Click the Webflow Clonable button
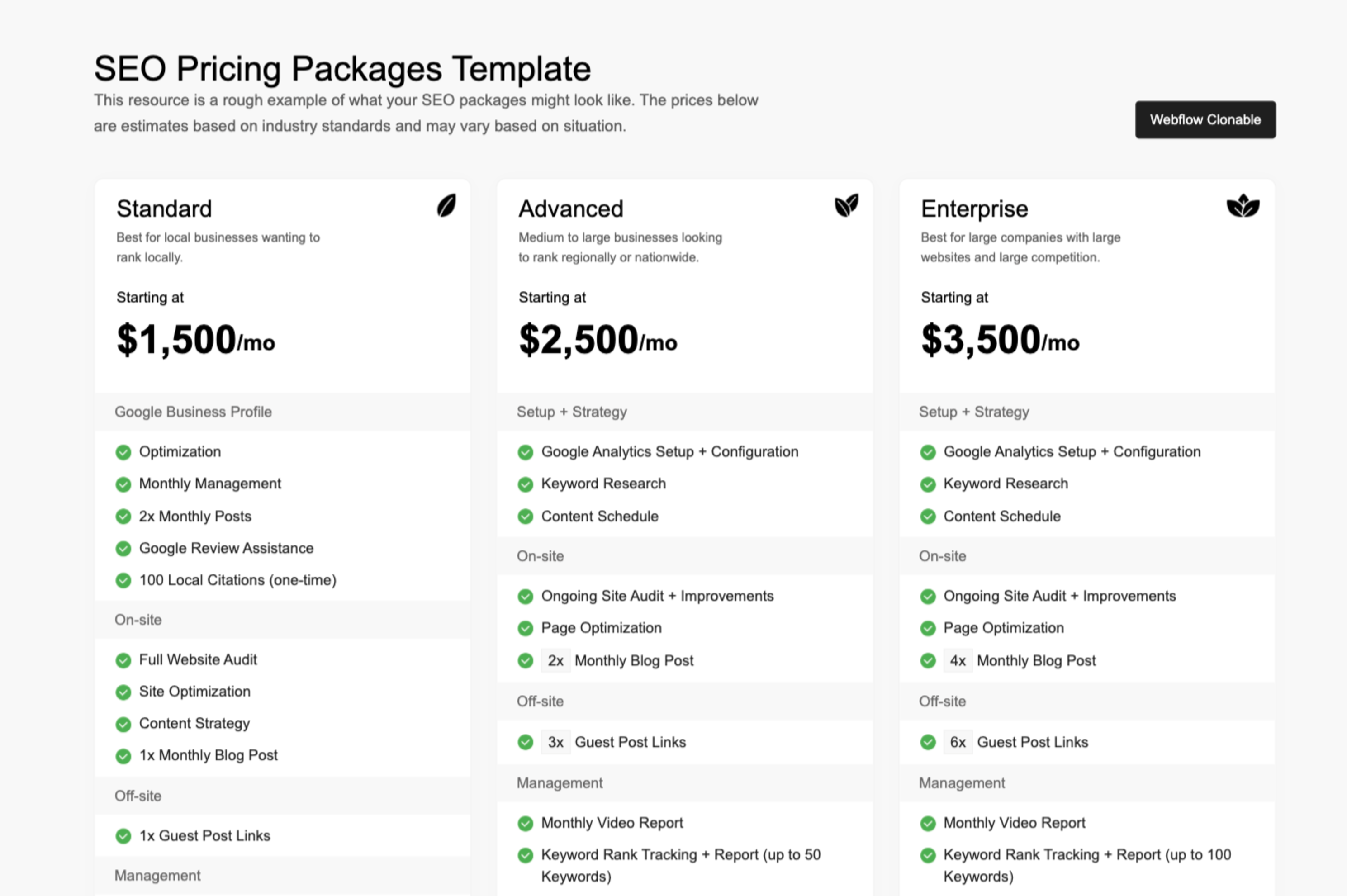 click(x=1205, y=120)
